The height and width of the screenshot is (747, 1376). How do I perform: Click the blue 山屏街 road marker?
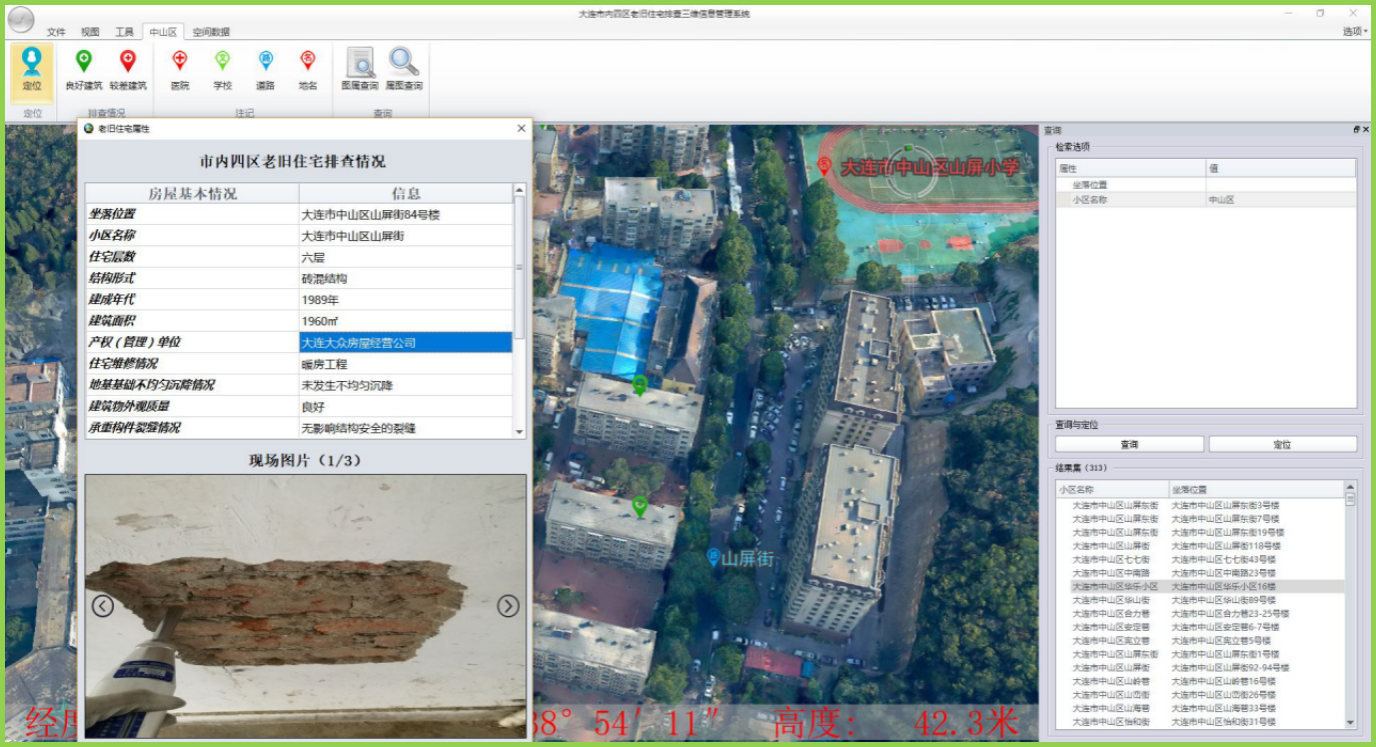point(713,557)
